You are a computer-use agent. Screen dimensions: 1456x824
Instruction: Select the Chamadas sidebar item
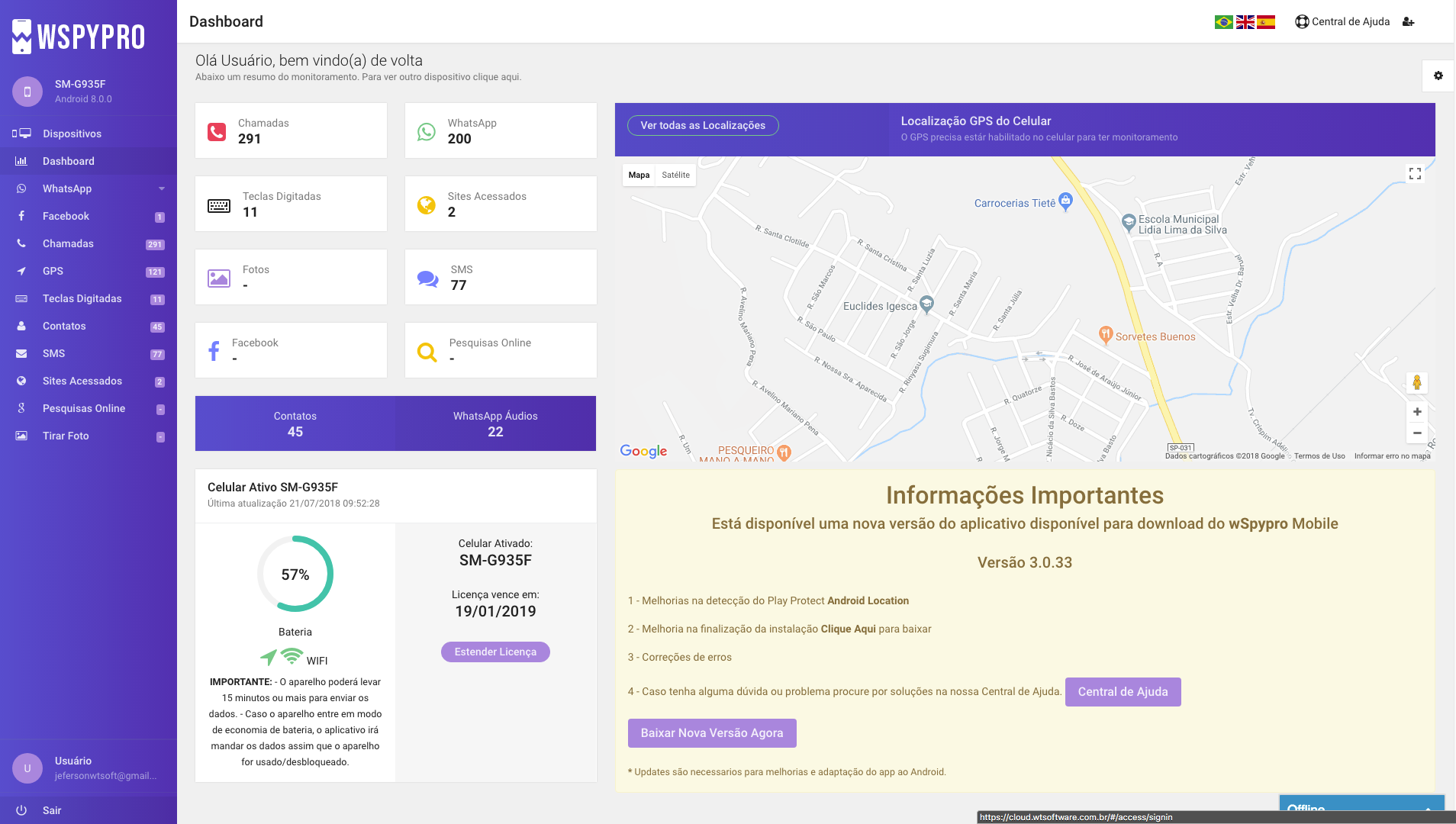tap(69, 243)
